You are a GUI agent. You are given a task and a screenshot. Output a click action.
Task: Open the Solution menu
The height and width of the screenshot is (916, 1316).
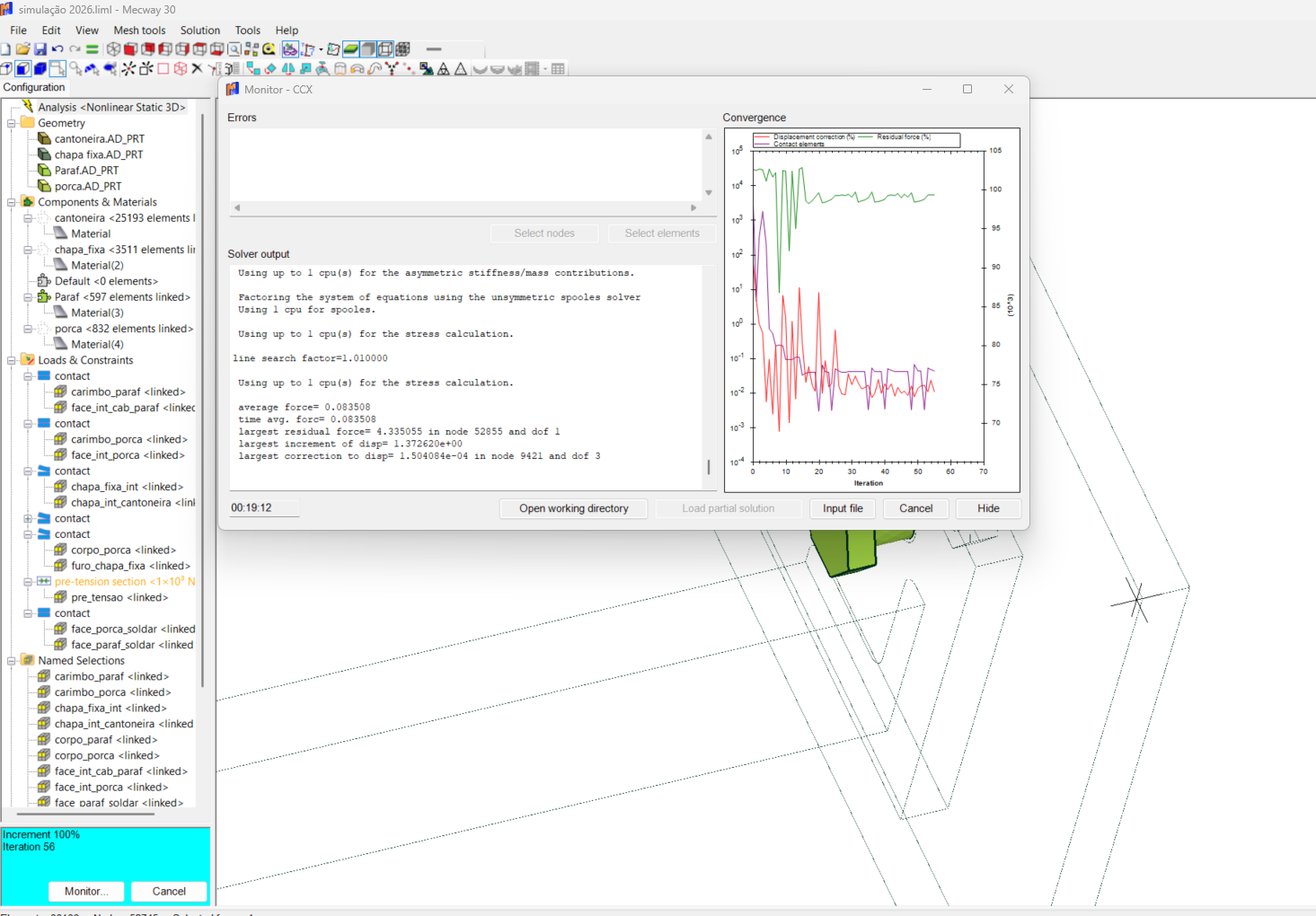199,31
